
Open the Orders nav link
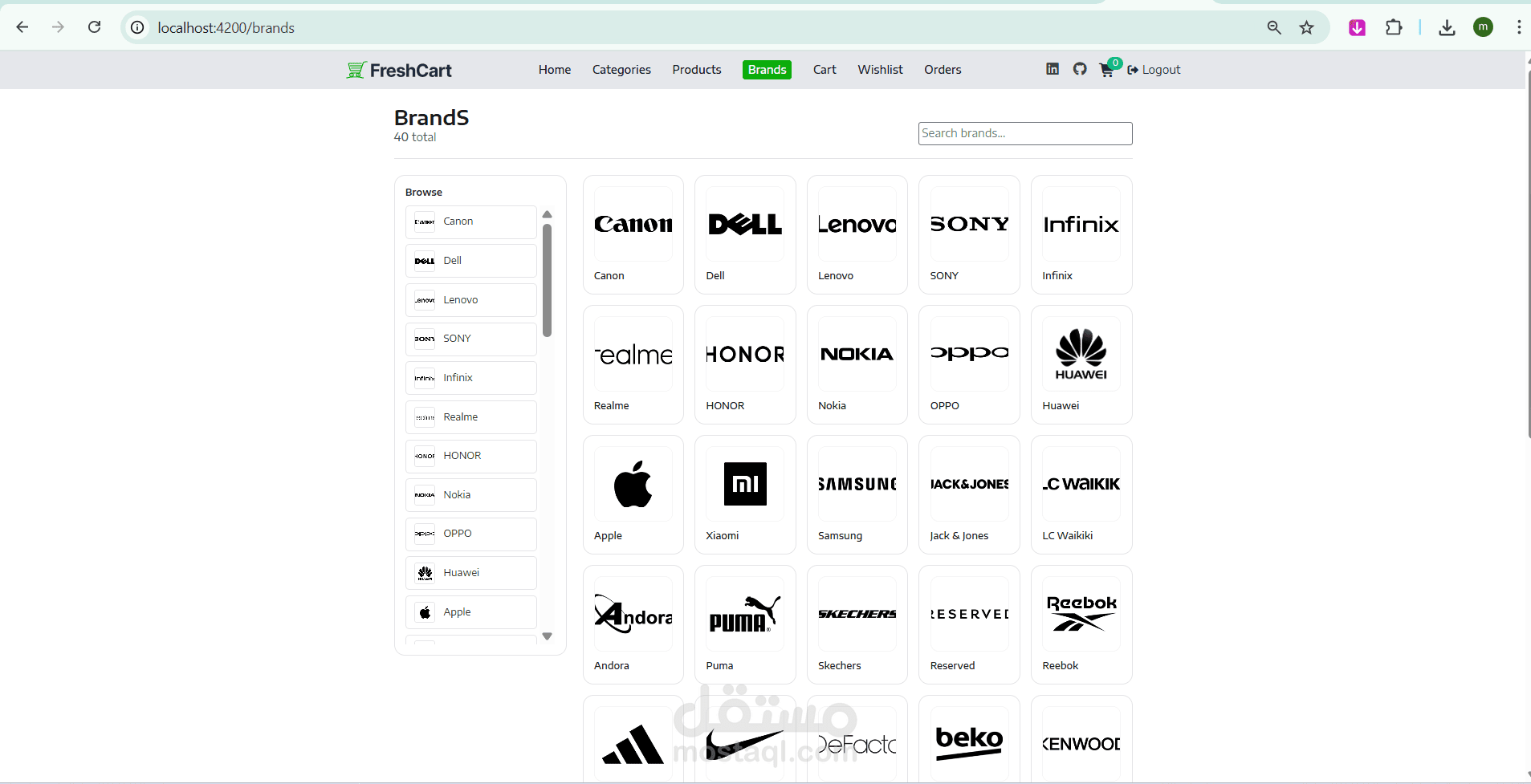click(x=943, y=70)
